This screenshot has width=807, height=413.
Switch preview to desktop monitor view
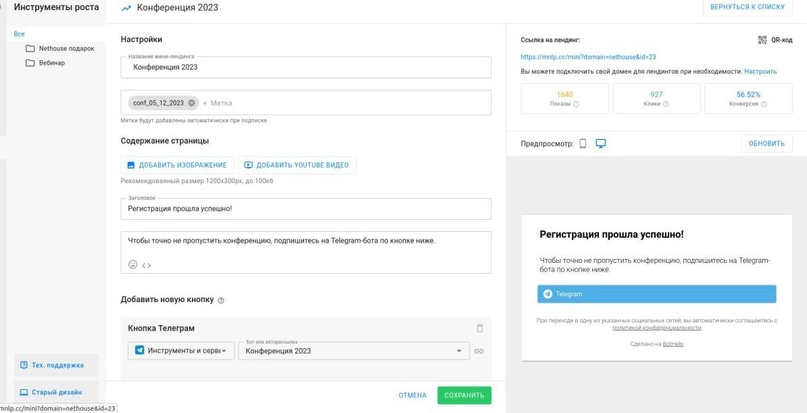(x=601, y=143)
